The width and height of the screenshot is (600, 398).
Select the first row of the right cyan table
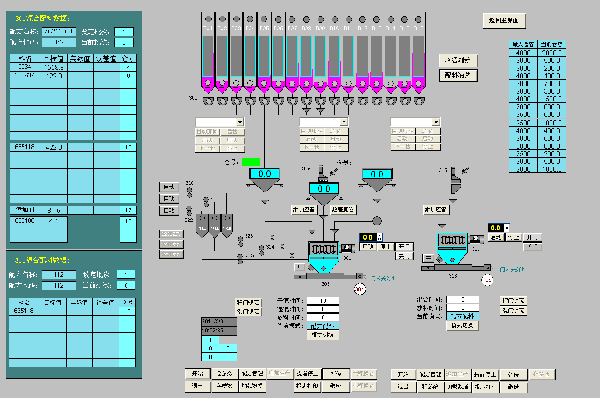tap(537, 52)
